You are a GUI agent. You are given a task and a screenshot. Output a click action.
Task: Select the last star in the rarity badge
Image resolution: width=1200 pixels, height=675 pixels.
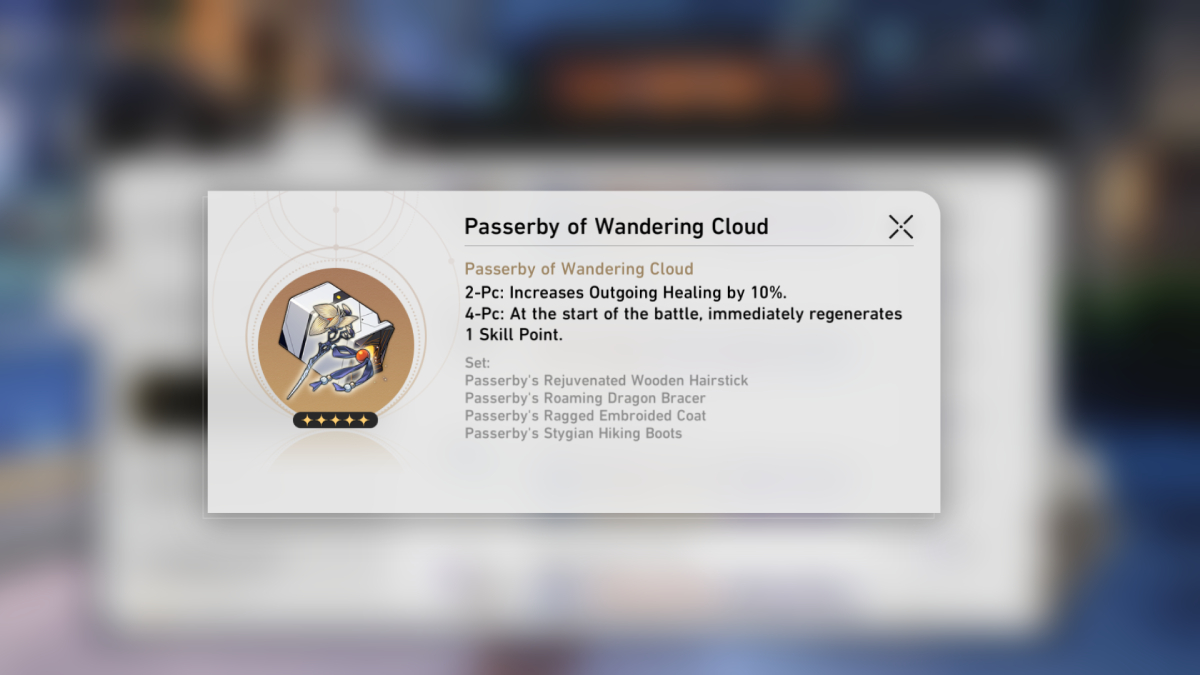pyautogui.click(x=363, y=420)
